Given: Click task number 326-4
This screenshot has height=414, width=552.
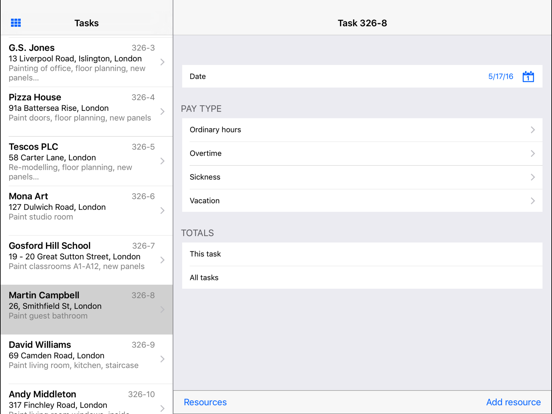Looking at the screenshot, I should pos(143,97).
